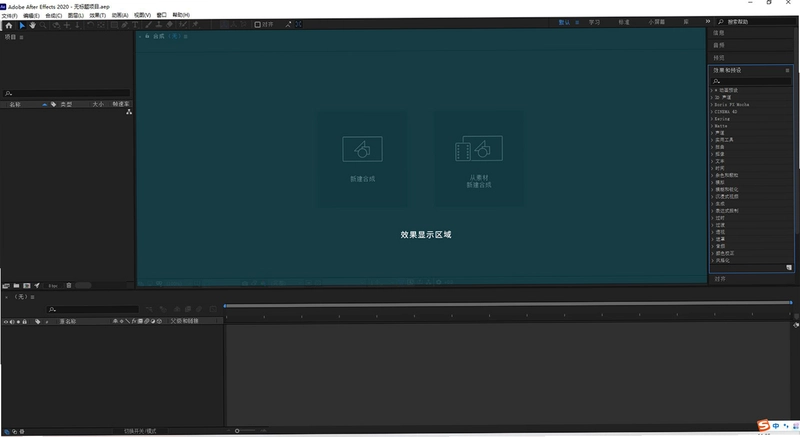This screenshot has height=437, width=800.
Task: Select the Selection arrow tool
Action: tap(22, 24)
